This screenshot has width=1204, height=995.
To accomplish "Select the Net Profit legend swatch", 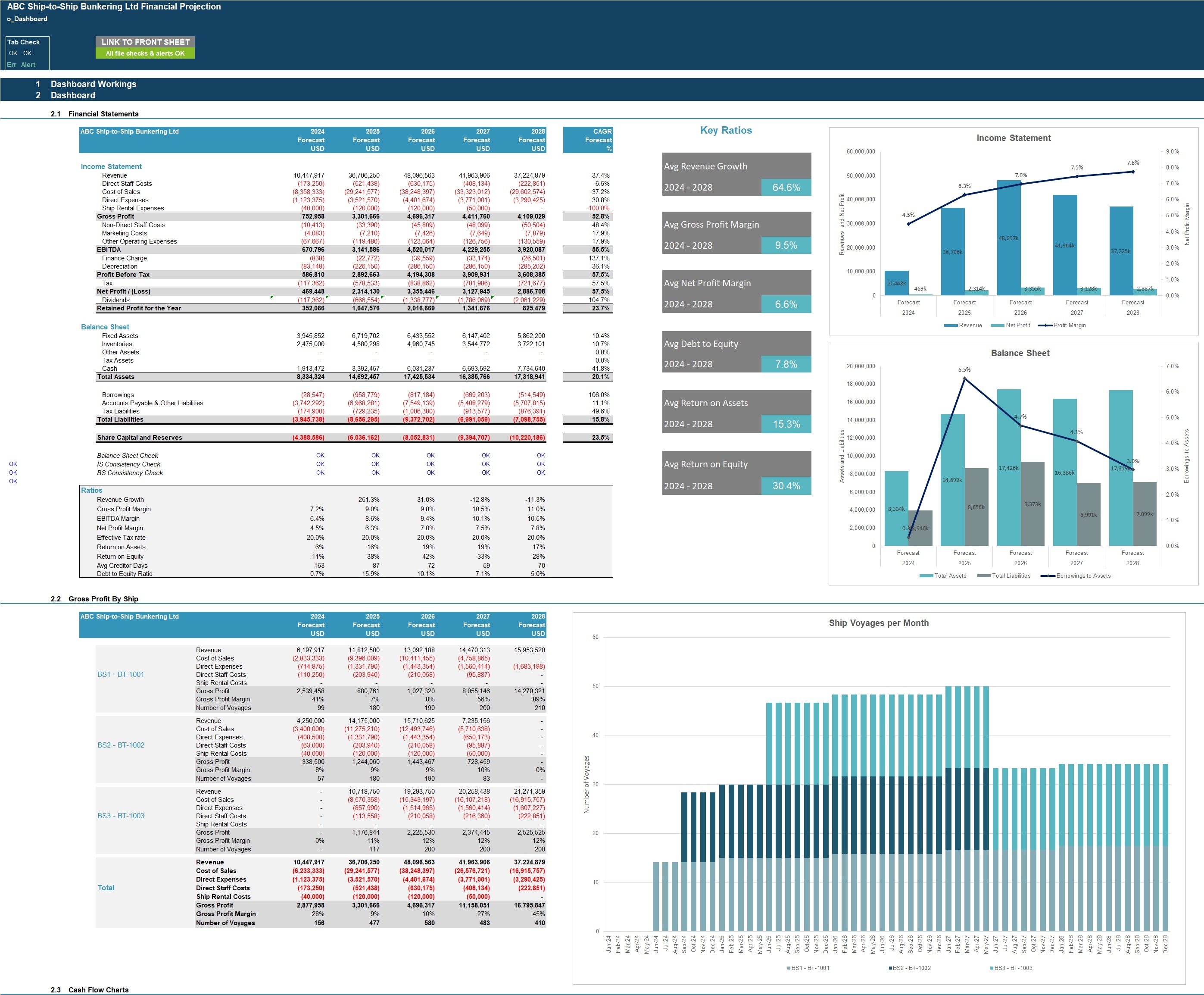I will (x=997, y=325).
